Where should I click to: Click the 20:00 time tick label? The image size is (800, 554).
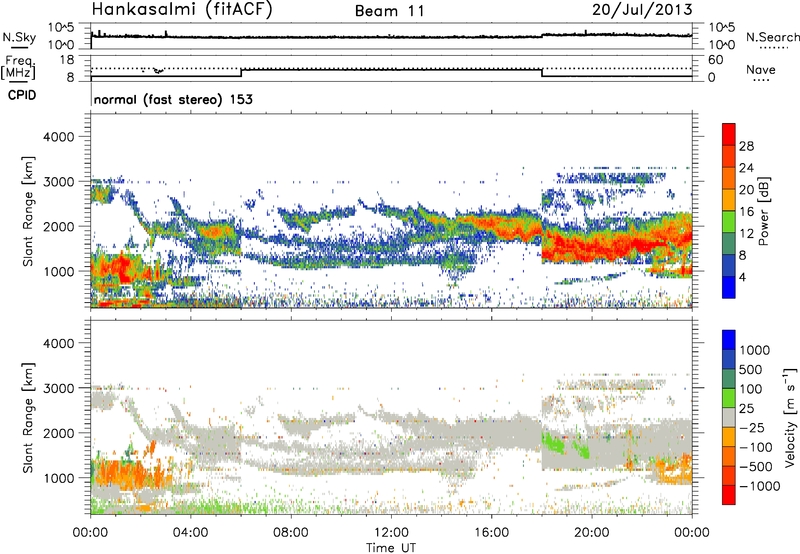click(592, 533)
